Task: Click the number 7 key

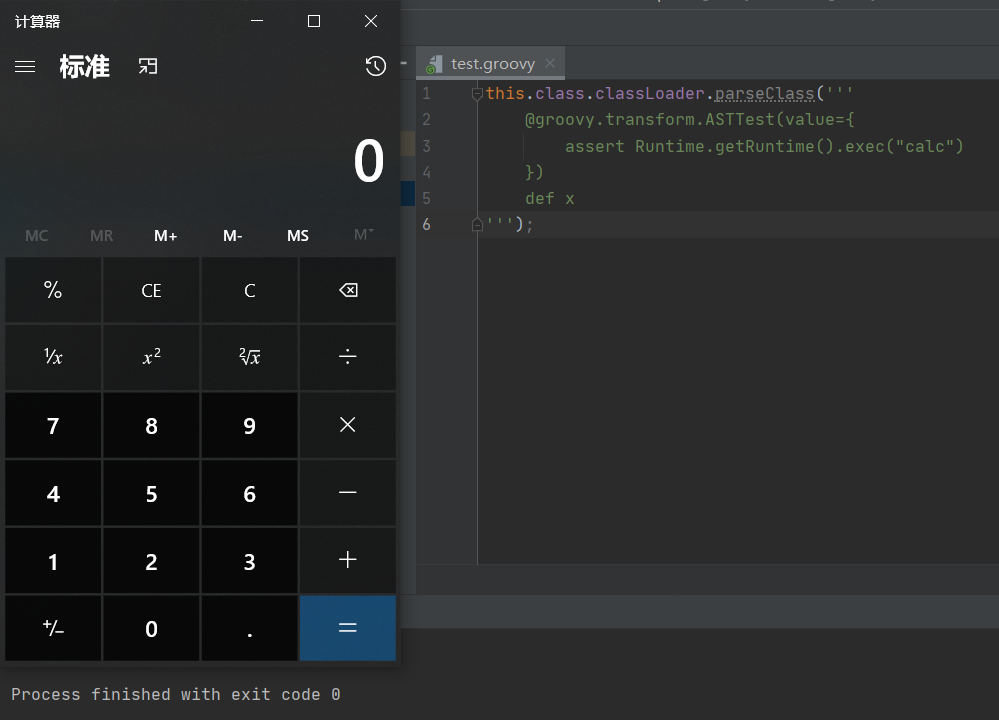Action: point(53,426)
